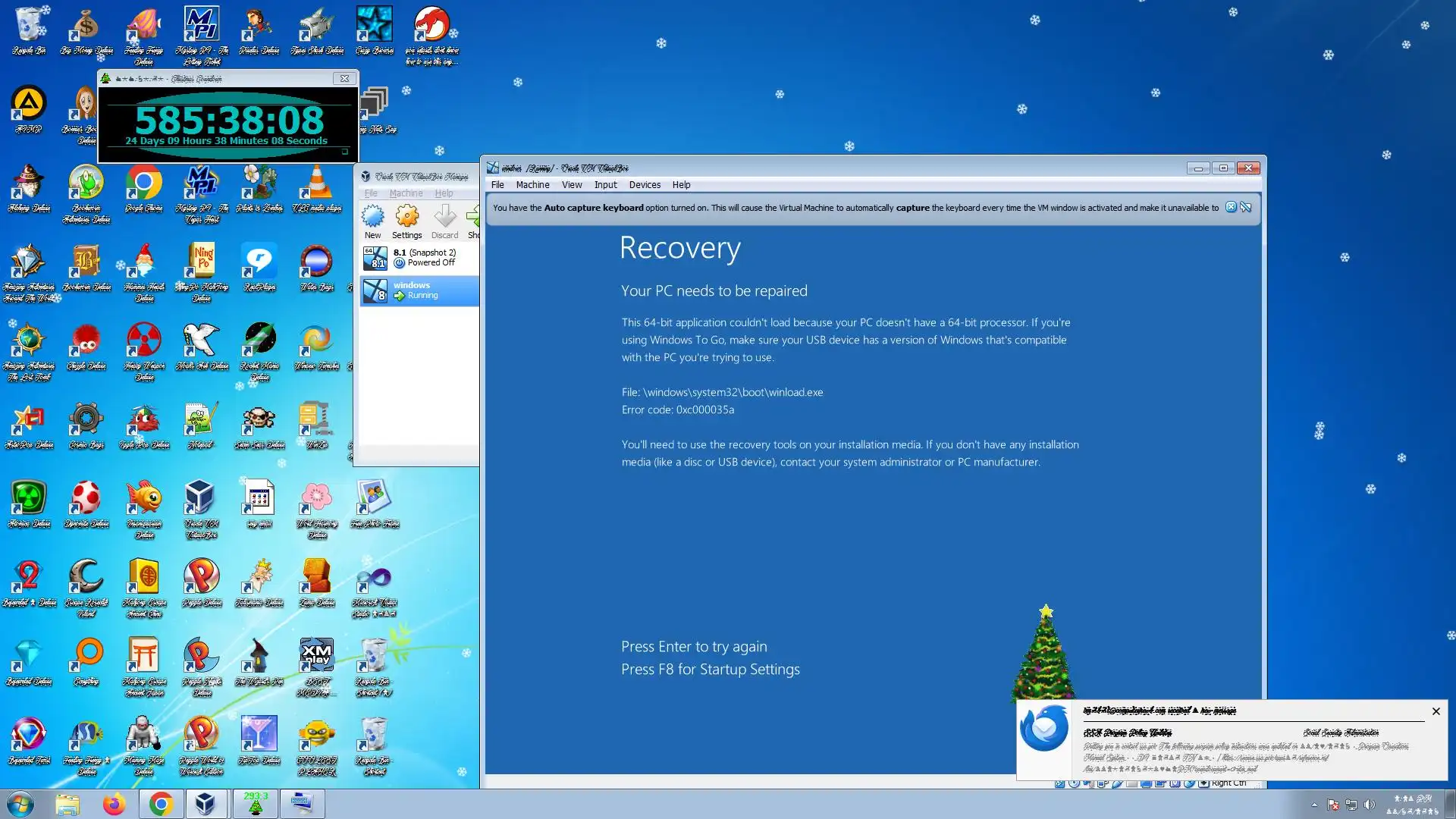The image size is (1456, 819).
Task: Click the volume speaker tray icon
Action: pos(1369,805)
